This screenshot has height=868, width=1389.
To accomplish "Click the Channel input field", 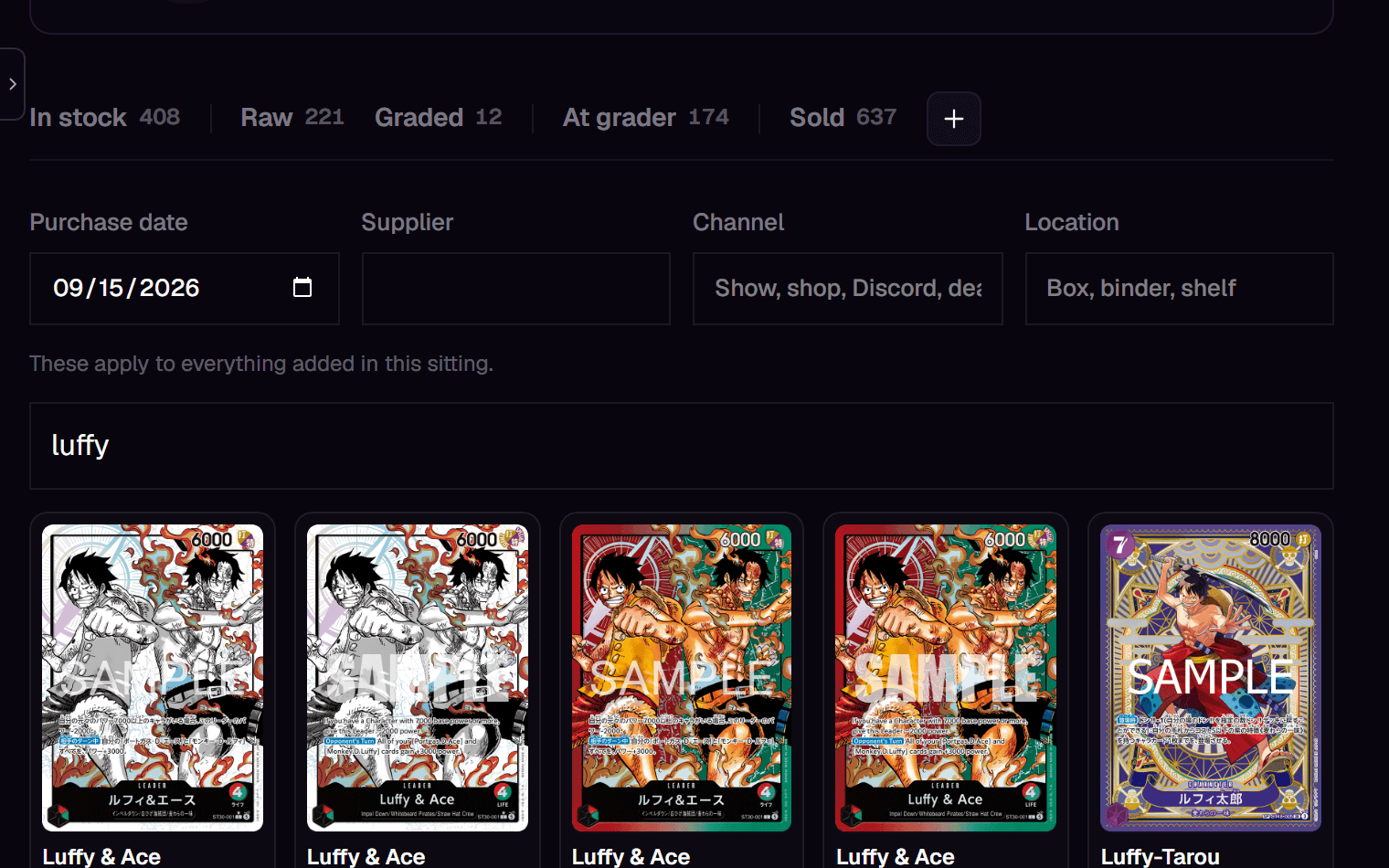I will pos(848,289).
